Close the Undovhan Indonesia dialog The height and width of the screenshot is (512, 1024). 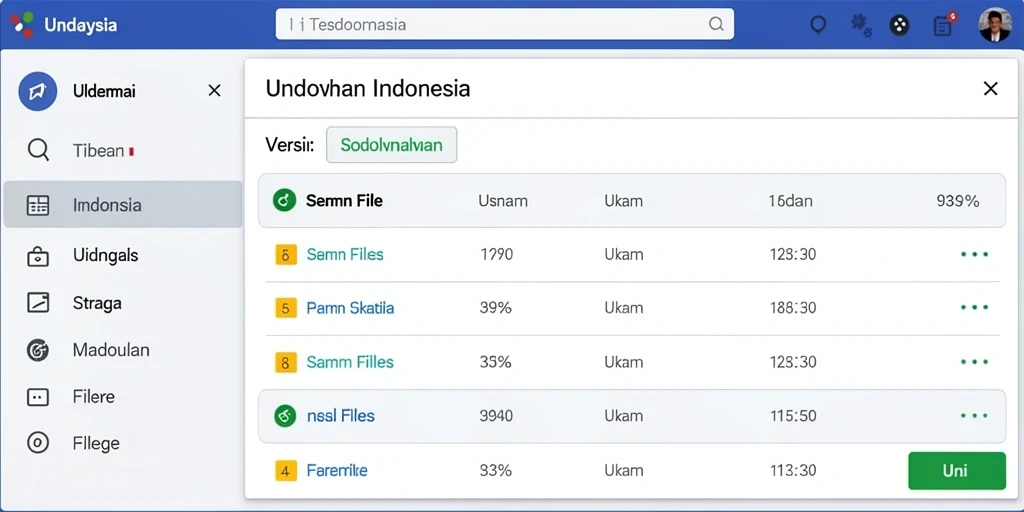point(991,89)
